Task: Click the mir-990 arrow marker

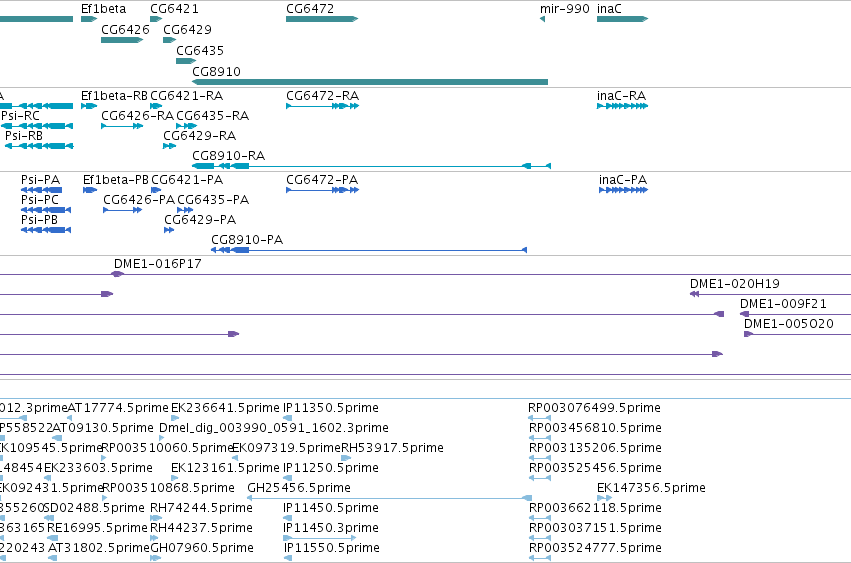Action: [x=542, y=19]
